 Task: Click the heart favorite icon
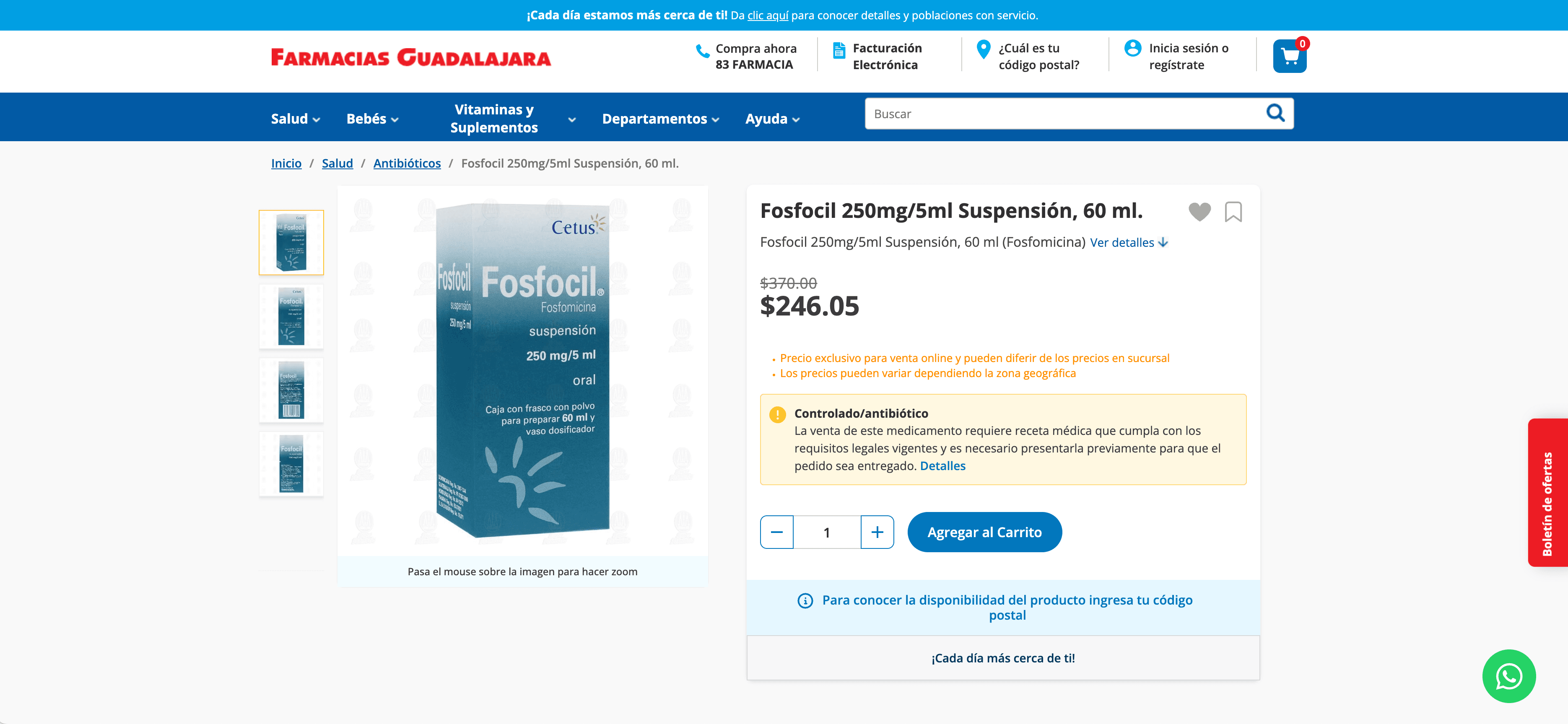pyautogui.click(x=1199, y=212)
